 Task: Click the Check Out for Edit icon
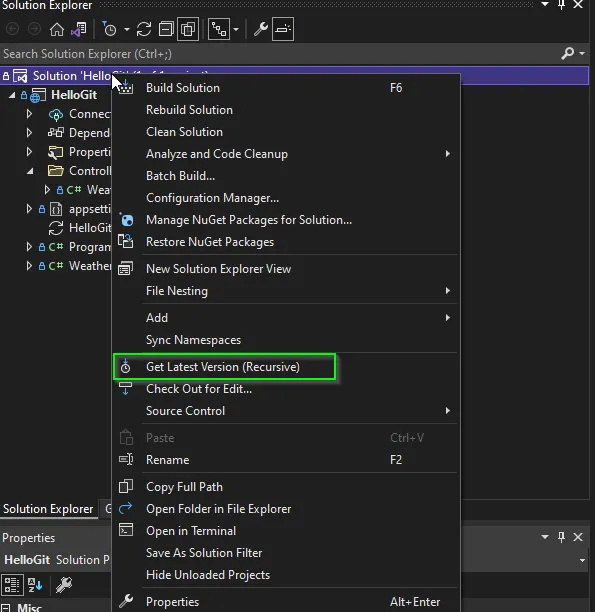pos(125,388)
